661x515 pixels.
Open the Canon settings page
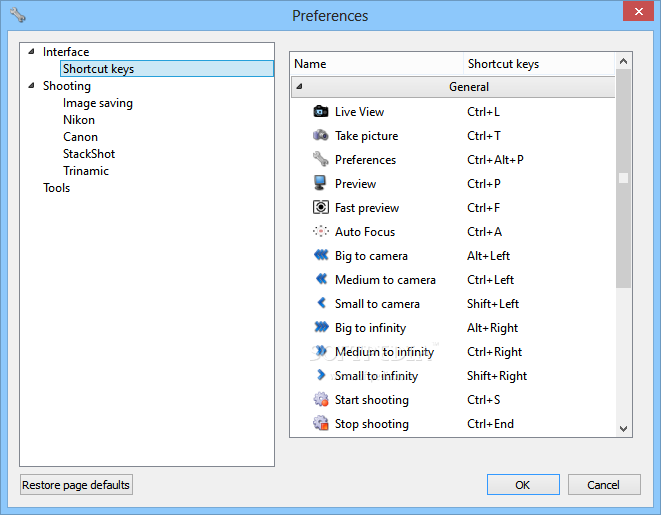pos(80,137)
